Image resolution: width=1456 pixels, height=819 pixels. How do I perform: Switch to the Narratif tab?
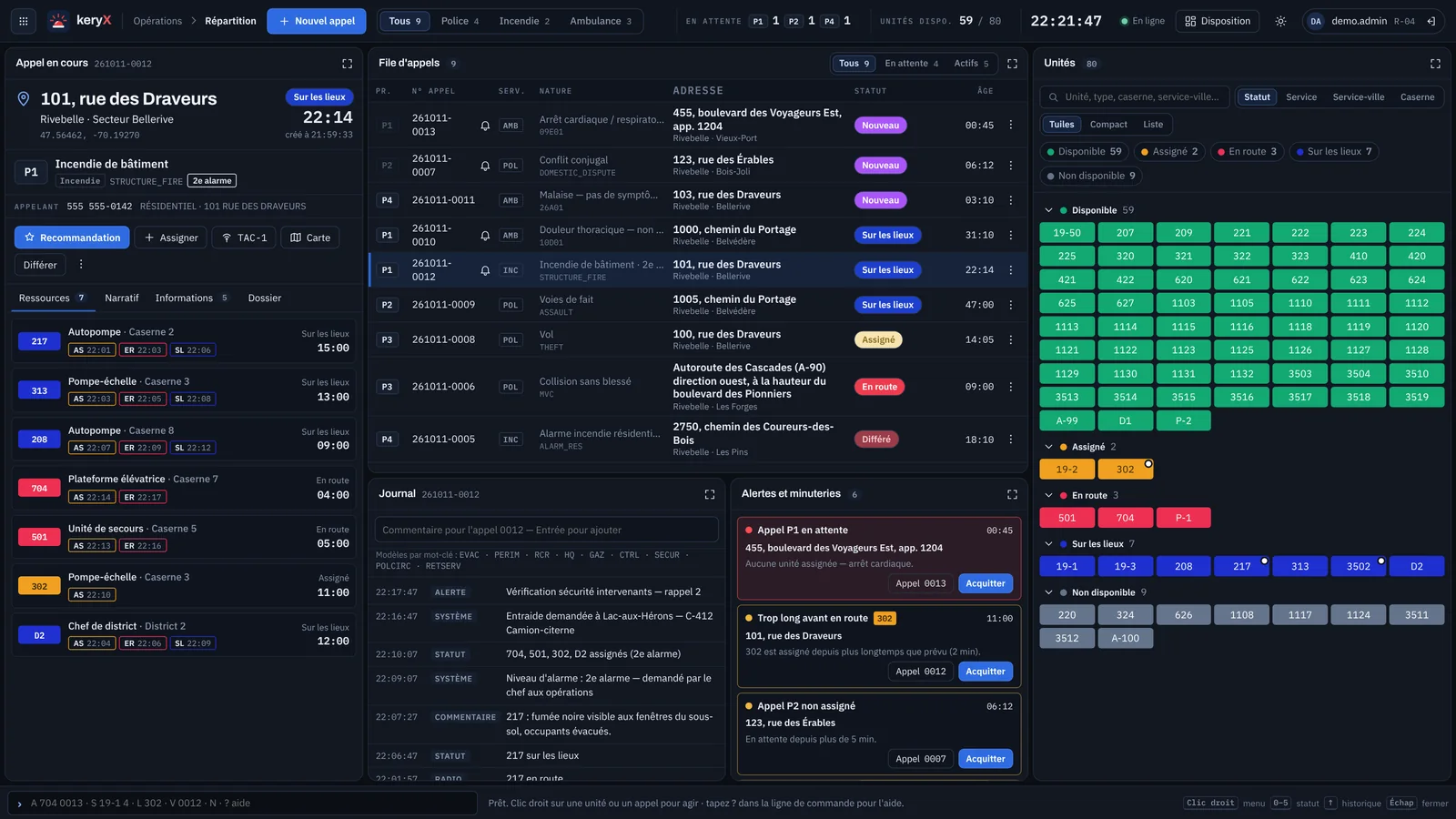tap(121, 298)
